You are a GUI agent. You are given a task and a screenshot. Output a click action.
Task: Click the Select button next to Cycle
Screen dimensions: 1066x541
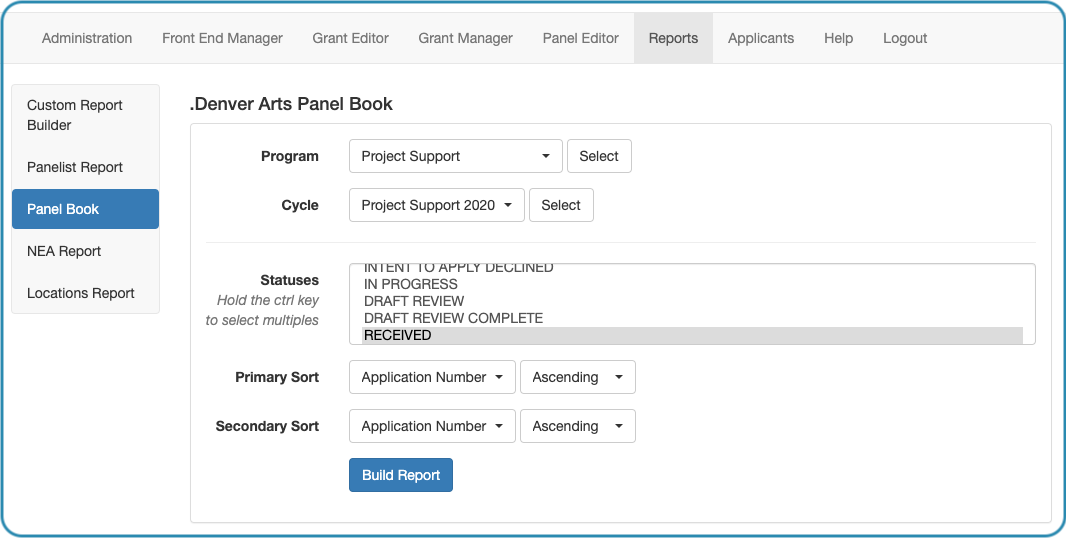tap(561, 205)
